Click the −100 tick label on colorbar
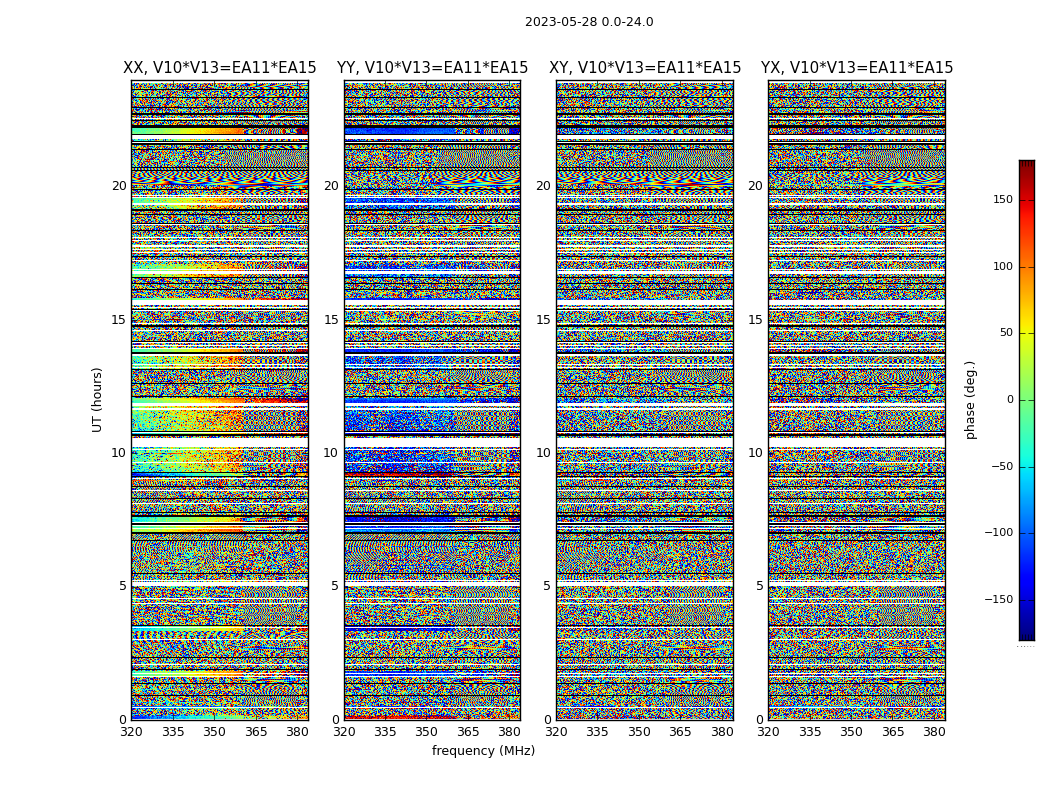Viewport: 1050px width, 800px height. [998, 532]
